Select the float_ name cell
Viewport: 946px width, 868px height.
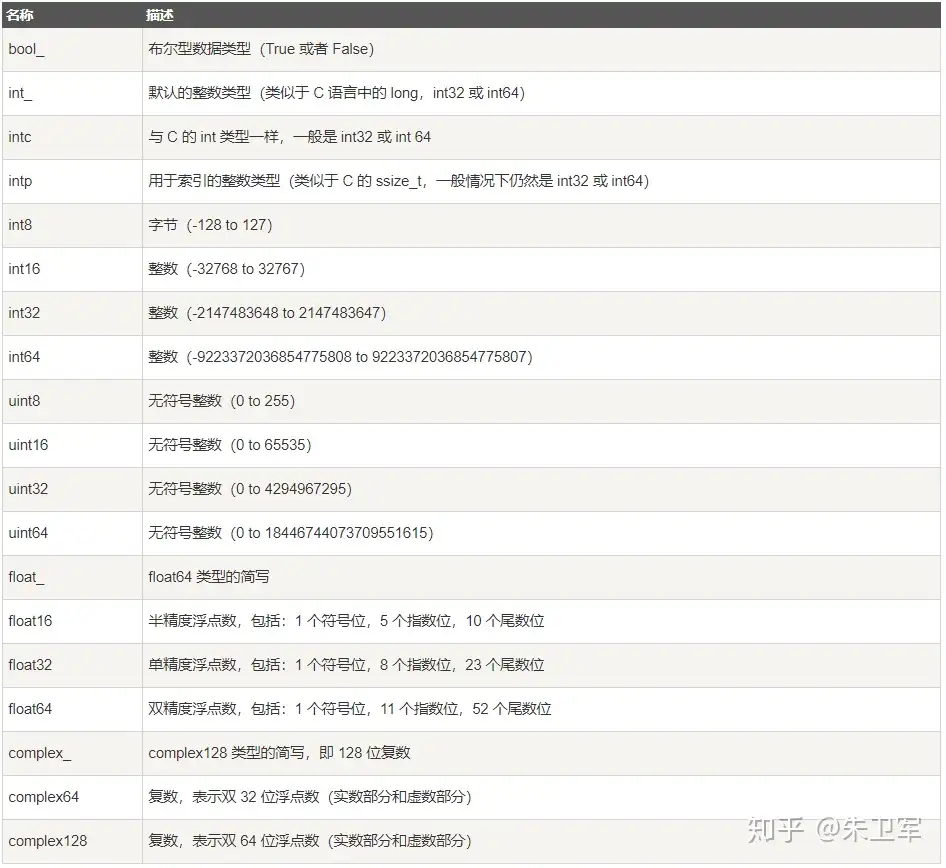[x=72, y=578]
